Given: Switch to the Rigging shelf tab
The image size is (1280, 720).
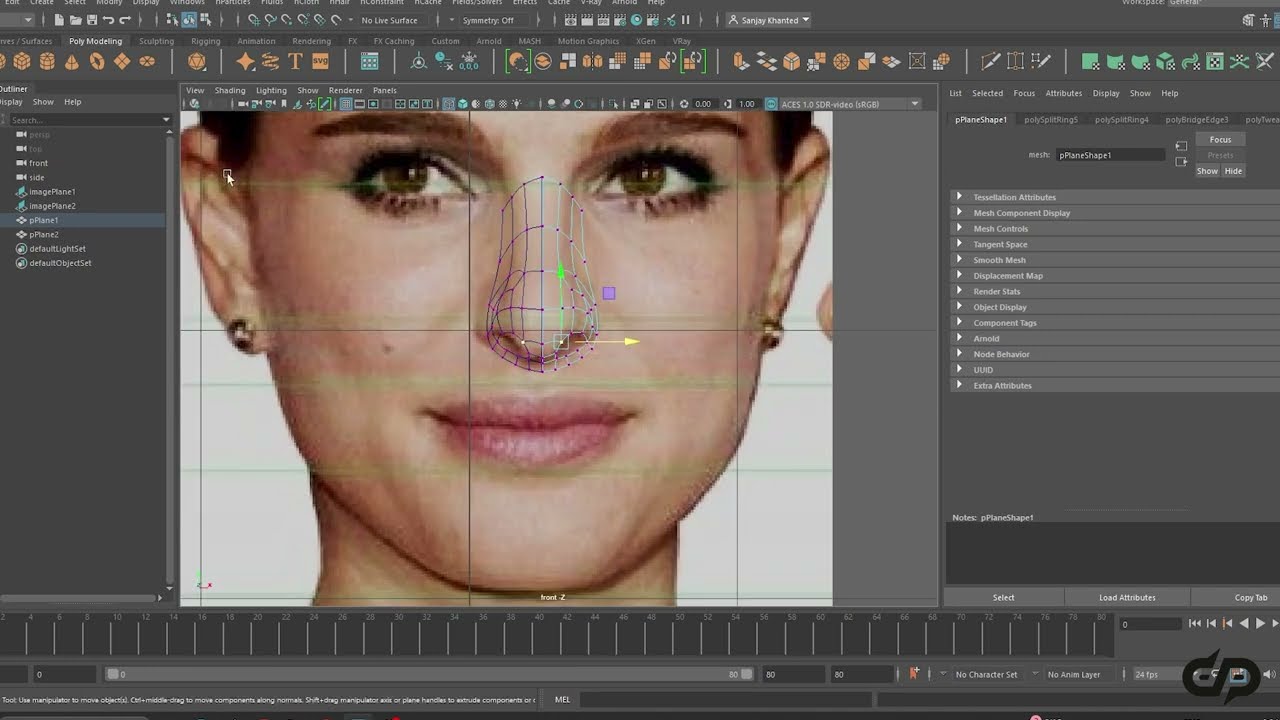Looking at the screenshot, I should pos(205,41).
